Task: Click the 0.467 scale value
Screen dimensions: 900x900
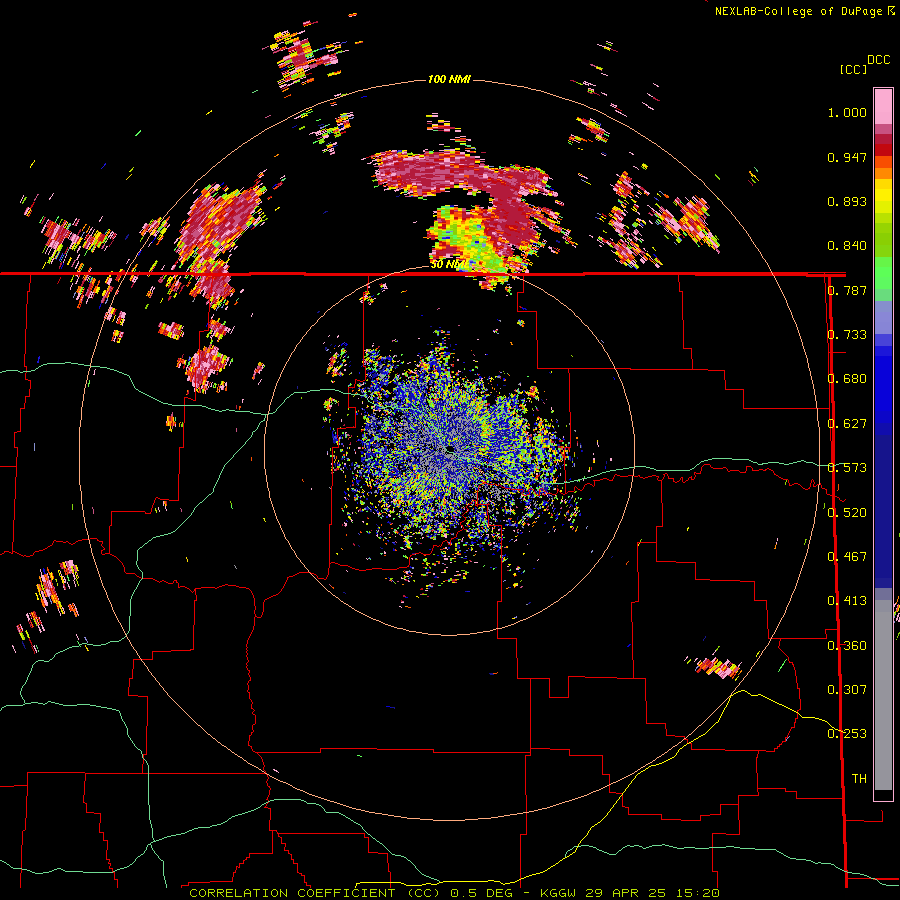Action: click(847, 557)
